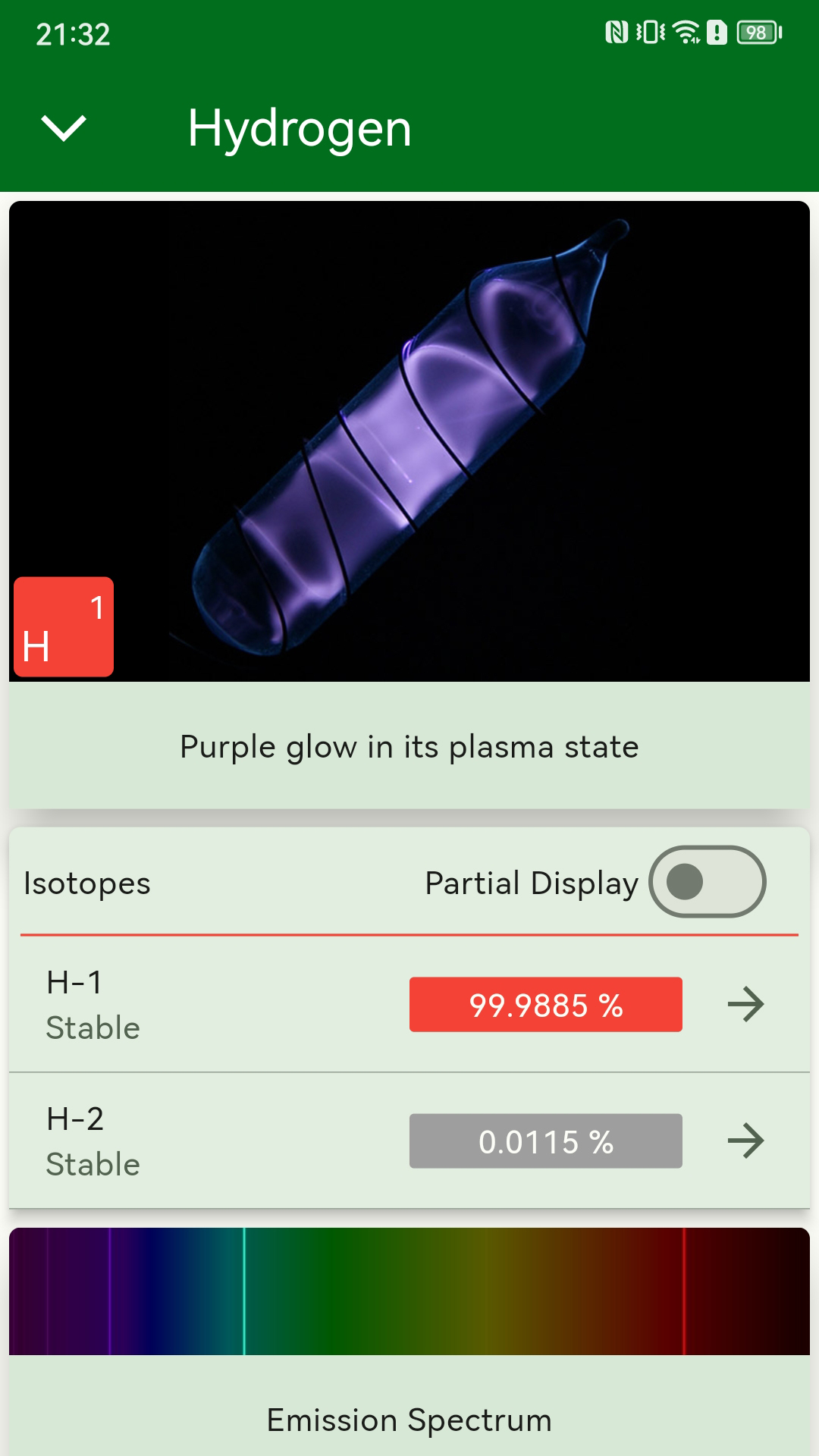This screenshot has height=1456, width=819.
Task: Tap the Hydrogen page title
Action: [x=300, y=127]
